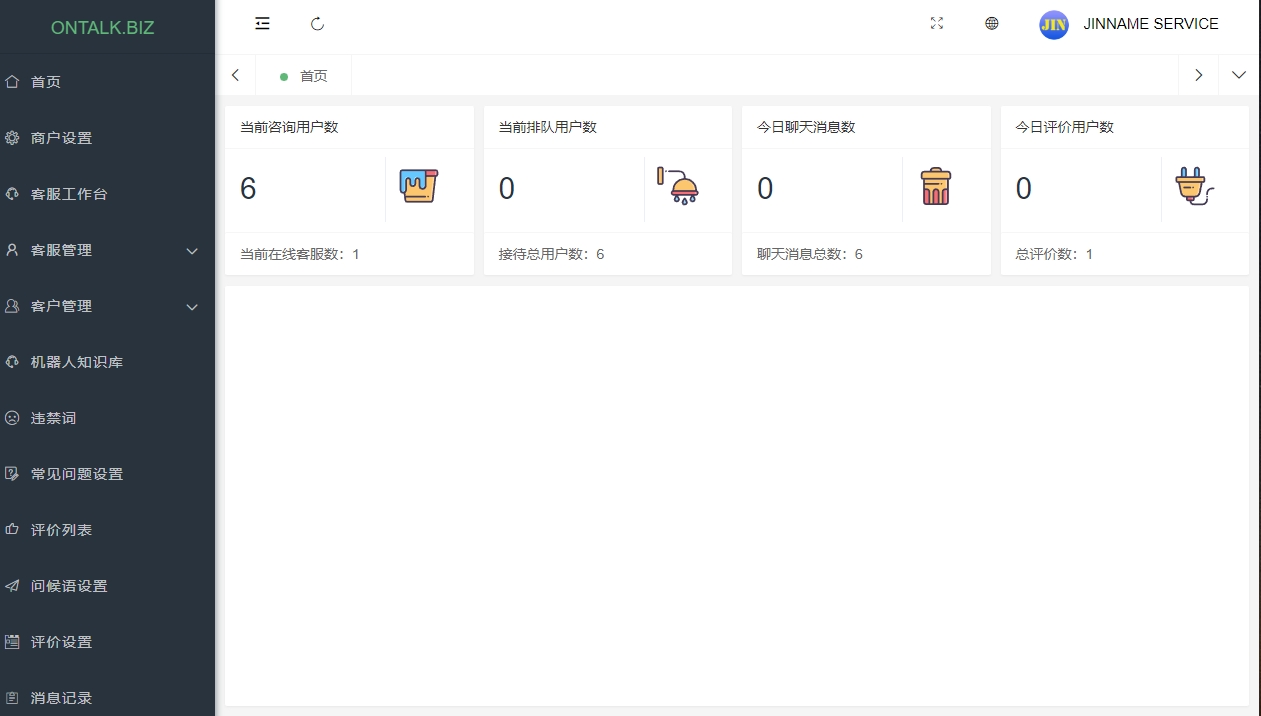Open 商户设置 in the sidebar

pyautogui.click(x=62, y=138)
